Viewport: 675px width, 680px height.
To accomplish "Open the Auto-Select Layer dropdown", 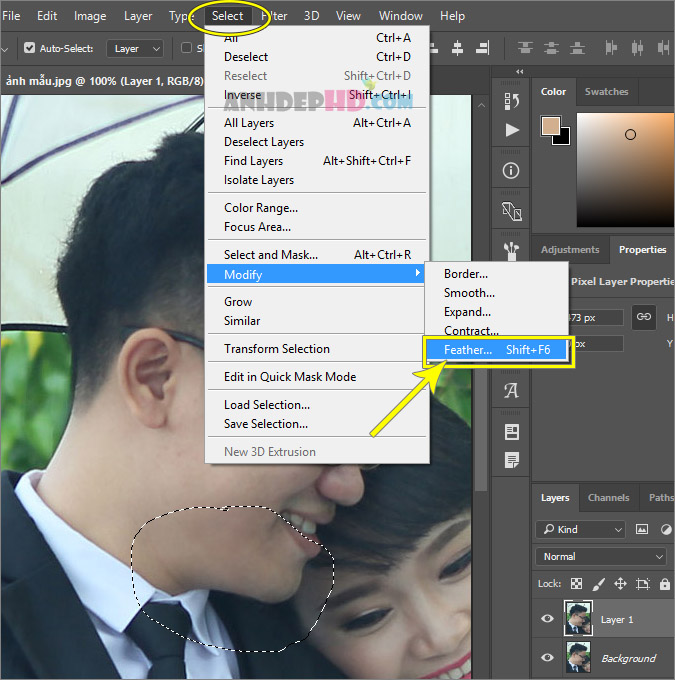I will click(x=135, y=49).
